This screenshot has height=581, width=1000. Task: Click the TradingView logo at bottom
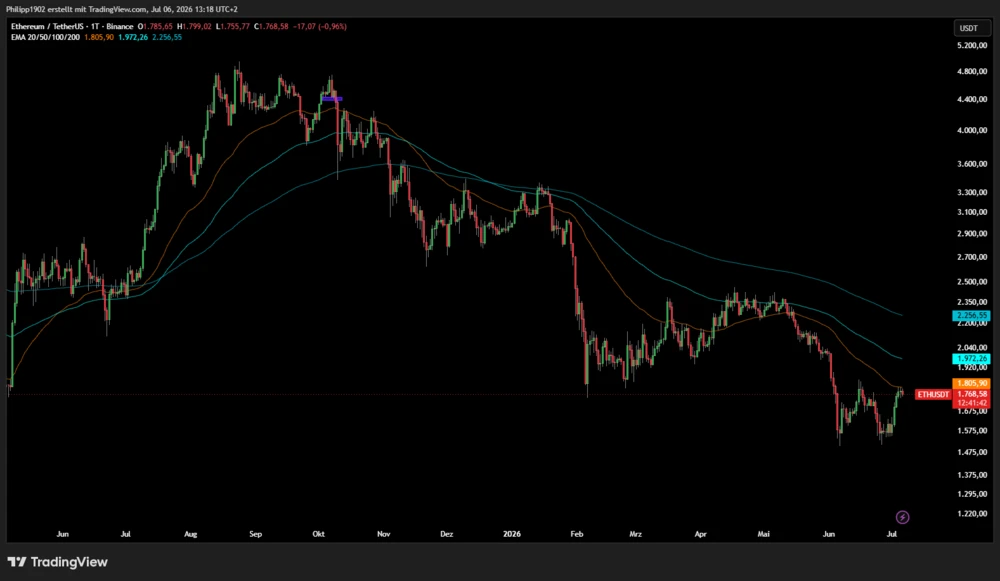[x=57, y=562]
